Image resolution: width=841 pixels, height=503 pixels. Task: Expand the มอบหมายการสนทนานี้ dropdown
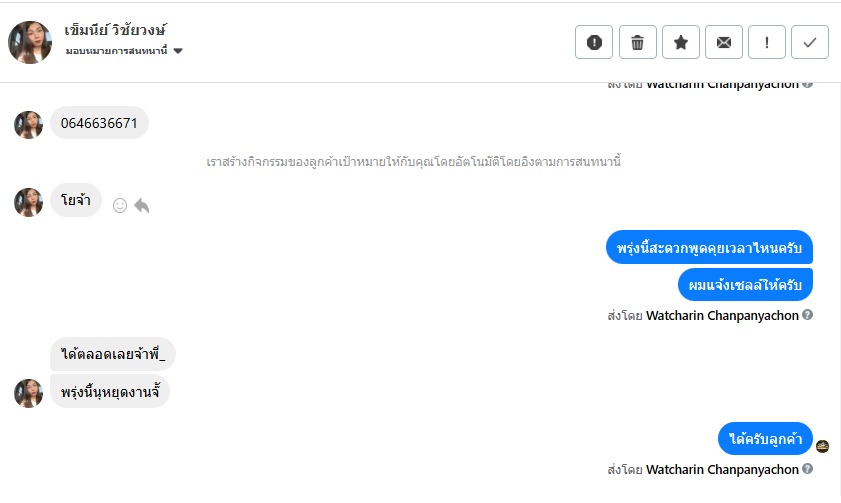point(178,51)
